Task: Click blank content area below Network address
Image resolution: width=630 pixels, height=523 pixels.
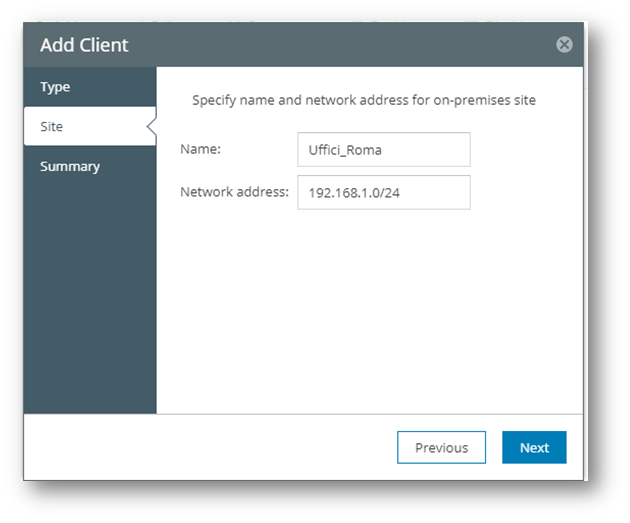Action: coord(370,310)
